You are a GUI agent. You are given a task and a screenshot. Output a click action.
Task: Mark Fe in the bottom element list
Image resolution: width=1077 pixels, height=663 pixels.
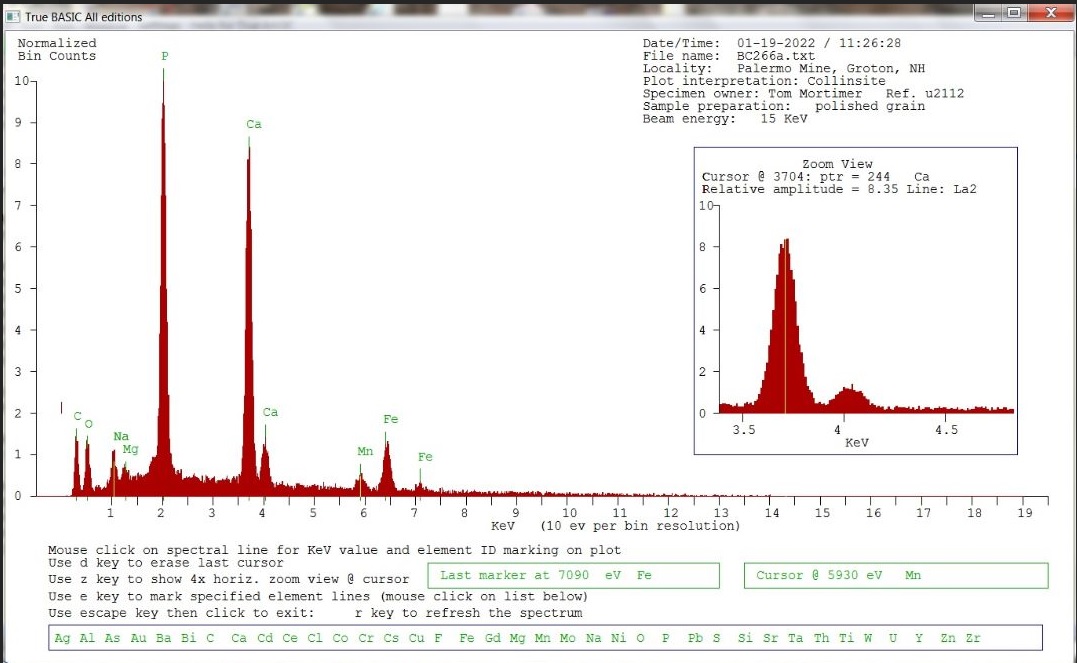coord(466,638)
